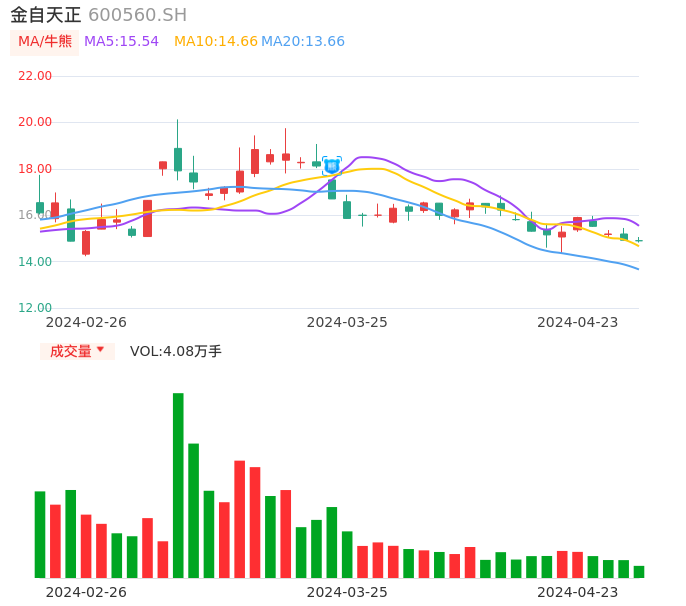
Task: Click the stock name 金自天正
Action: pyautogui.click(x=46, y=15)
